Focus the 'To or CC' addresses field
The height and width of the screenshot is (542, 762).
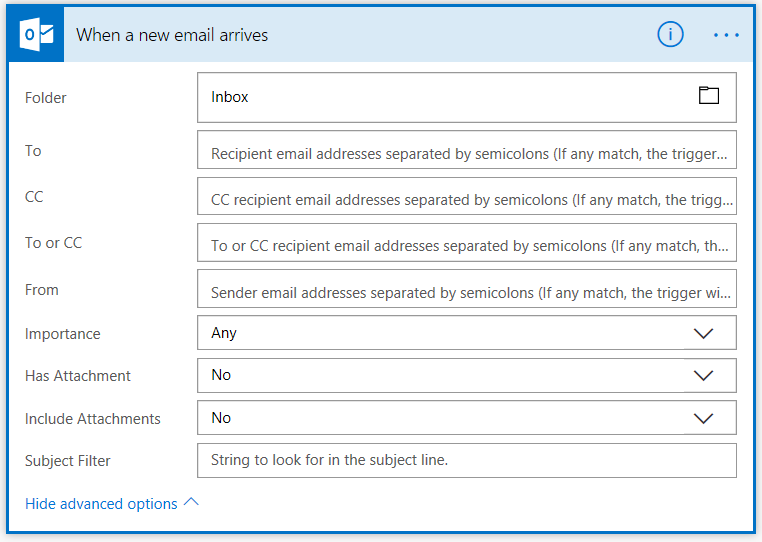point(466,245)
